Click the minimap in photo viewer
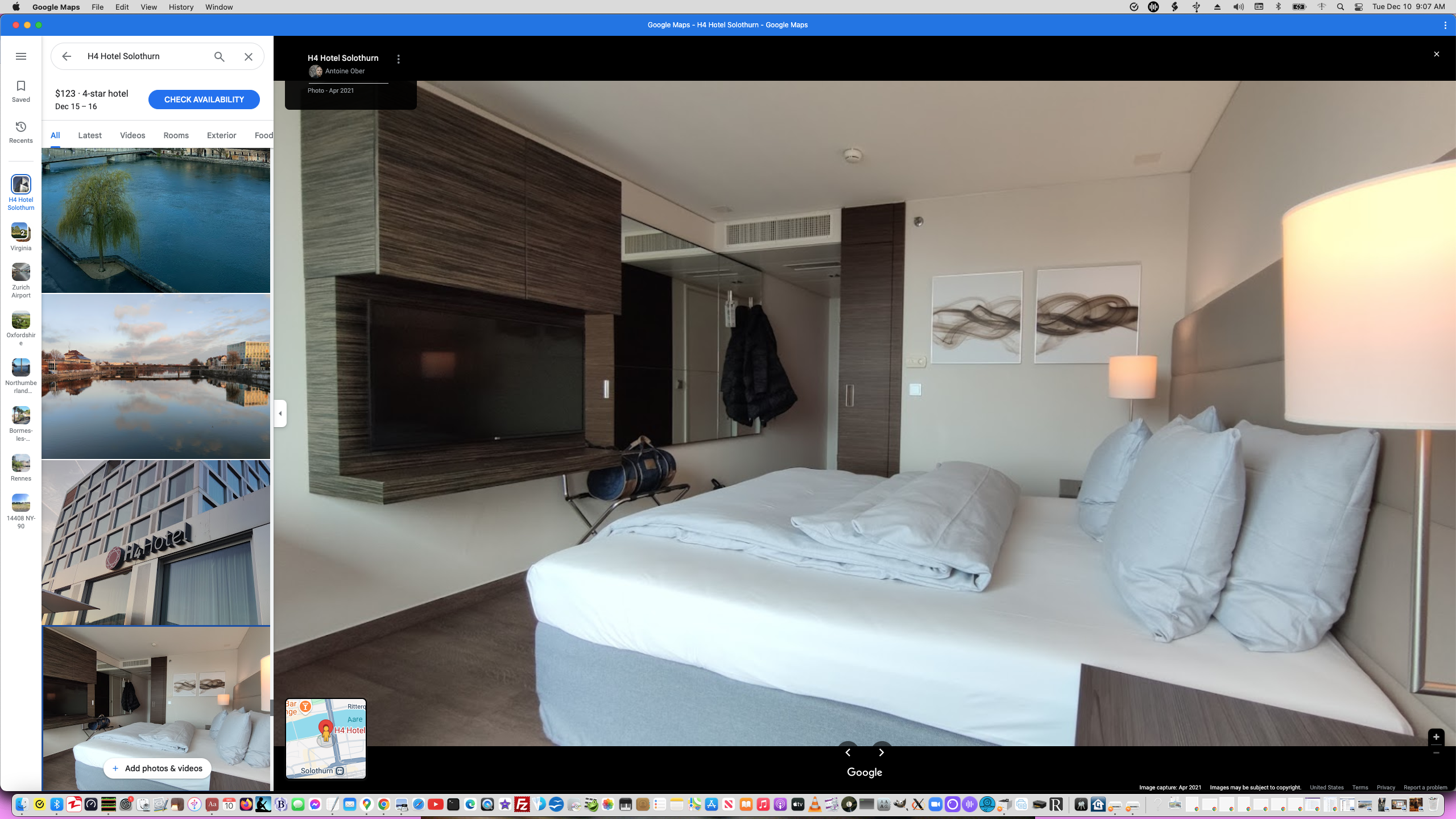Image resolution: width=1456 pixels, height=819 pixels. pos(326,738)
